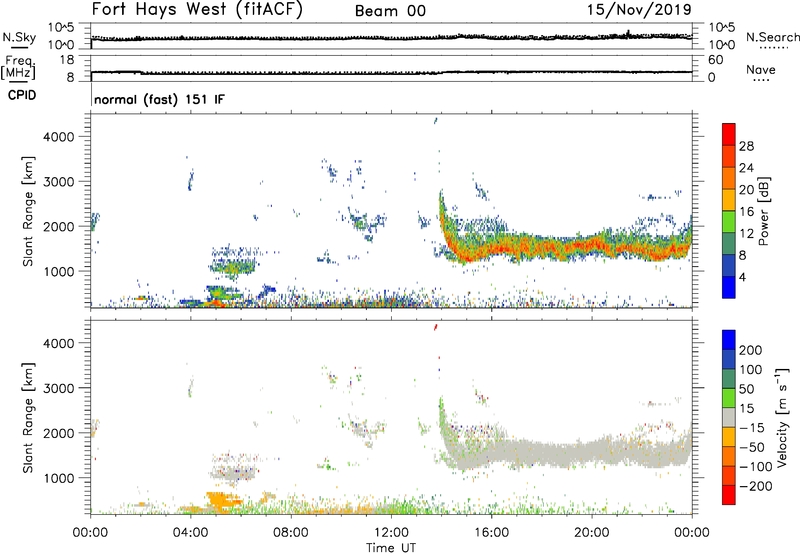Click the Nave legend label
Viewport: 800px width, 554px height.
pos(761,69)
